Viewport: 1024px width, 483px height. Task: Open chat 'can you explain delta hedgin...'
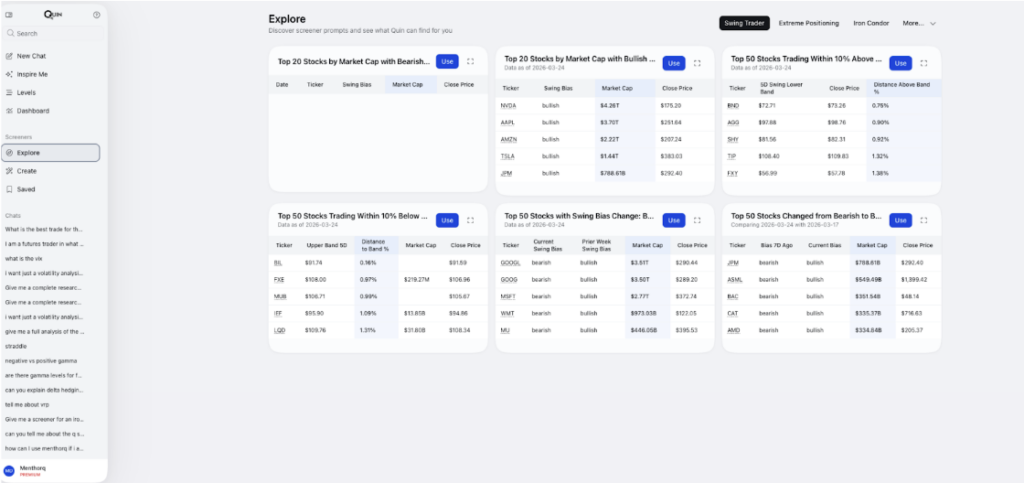pos(44,390)
